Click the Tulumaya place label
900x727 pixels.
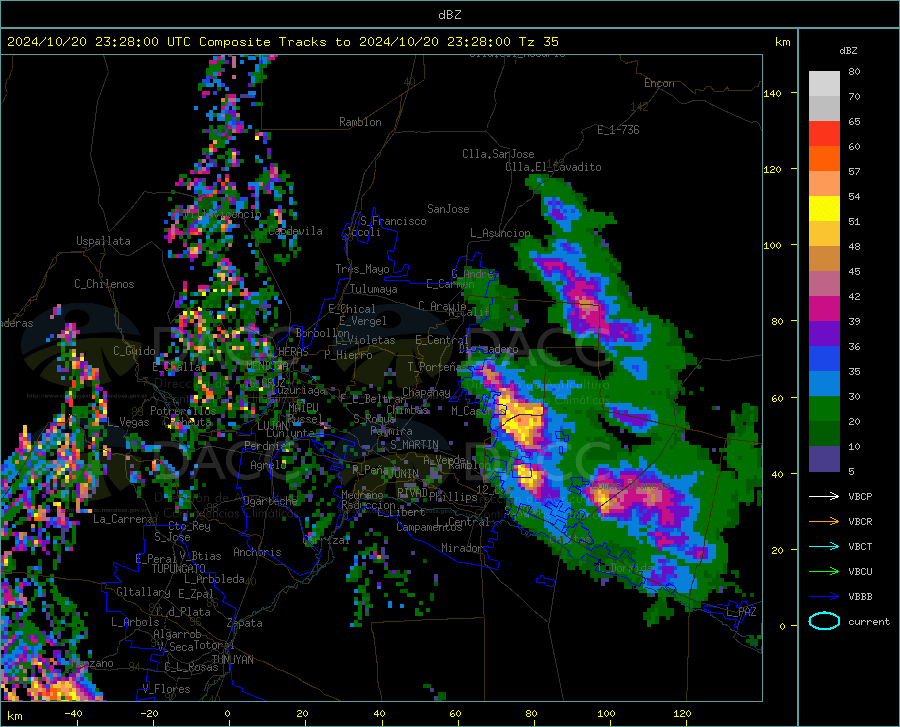tap(373, 289)
